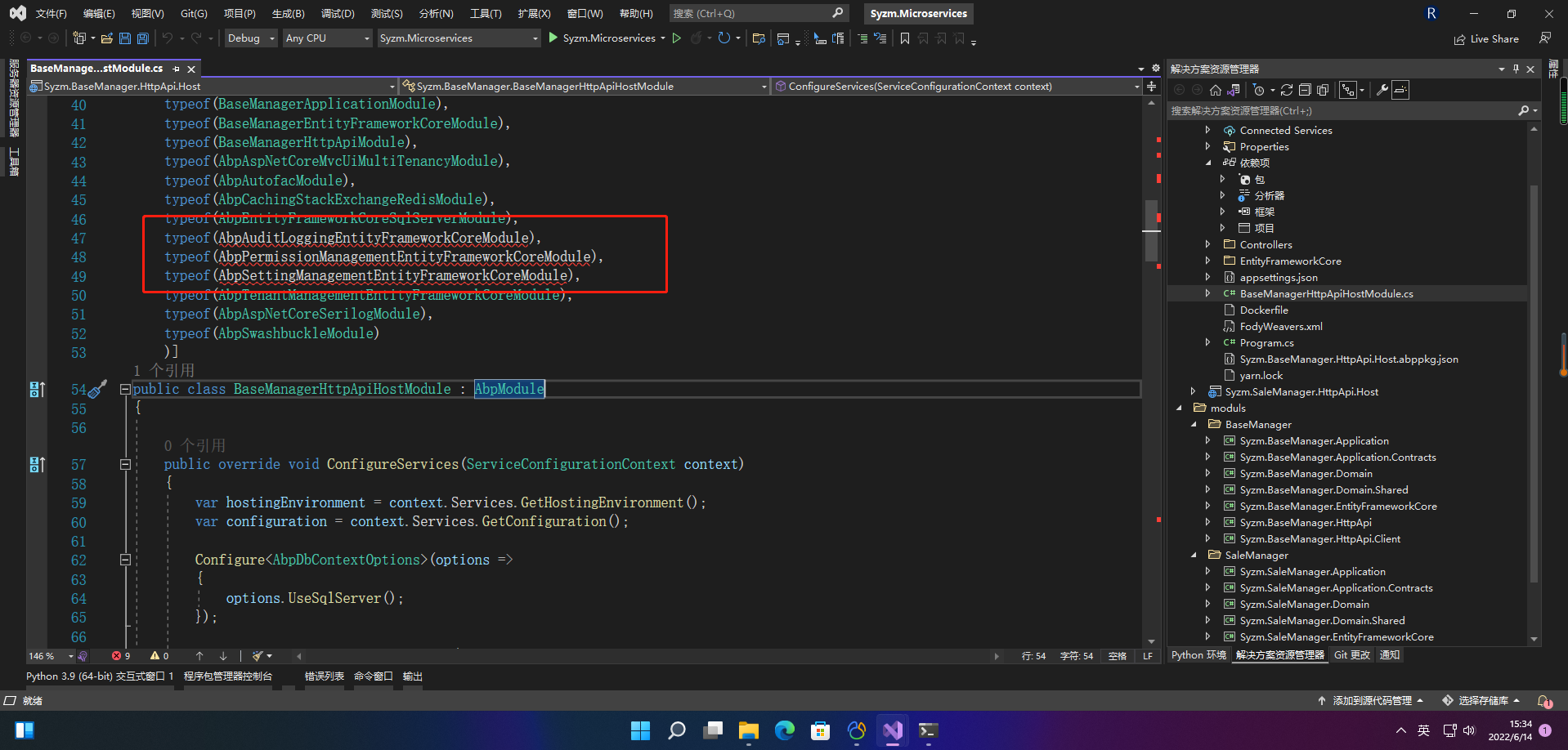
Task: Click pending changes filter clock icon
Action: (1259, 91)
